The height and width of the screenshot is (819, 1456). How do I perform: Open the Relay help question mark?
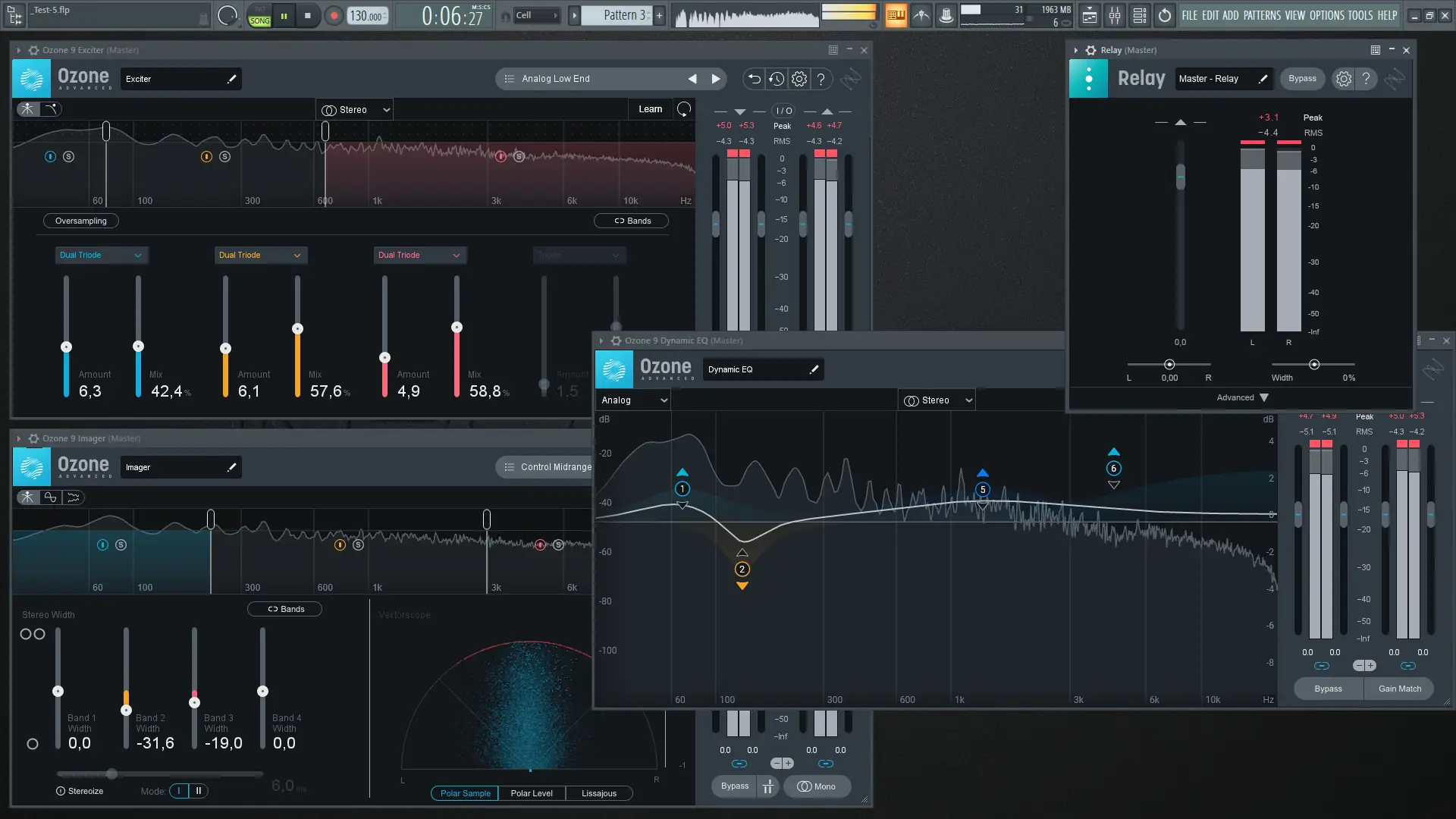tap(1366, 79)
